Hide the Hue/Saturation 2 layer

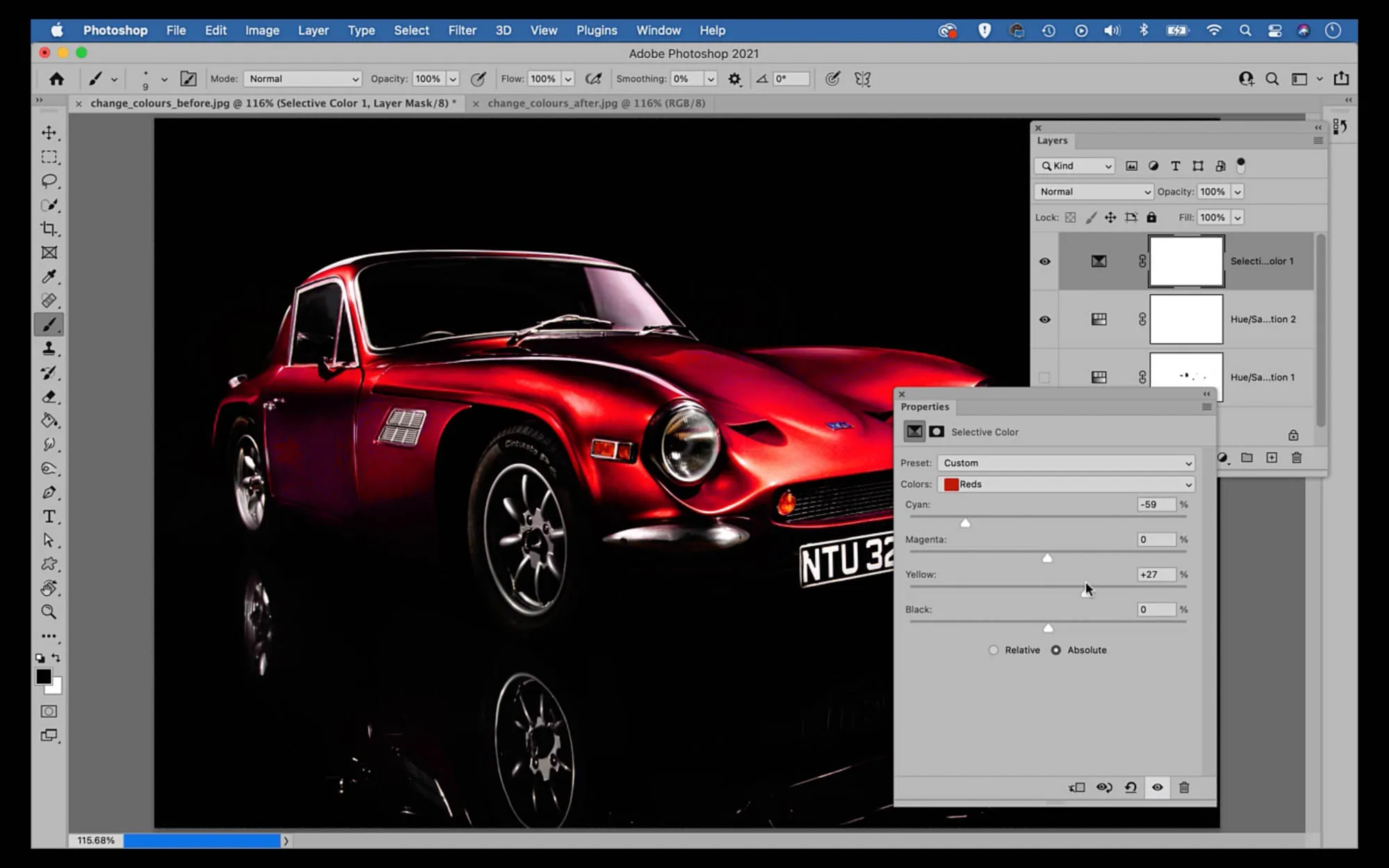point(1045,319)
